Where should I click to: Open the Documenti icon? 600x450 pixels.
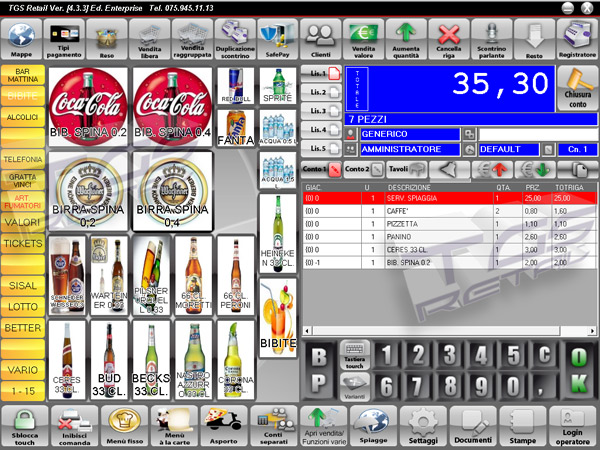473,426
